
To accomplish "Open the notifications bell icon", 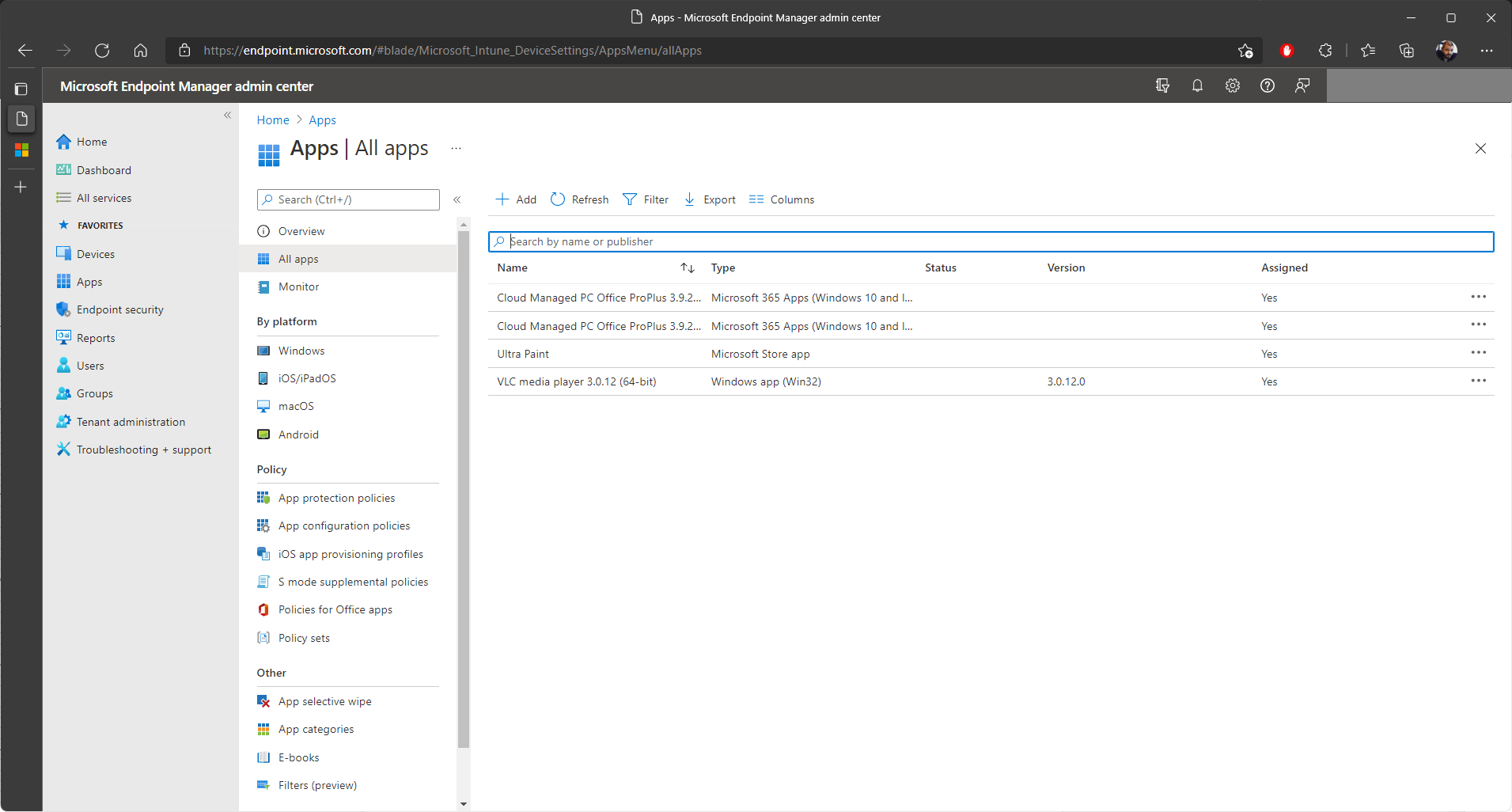I will [1197, 85].
